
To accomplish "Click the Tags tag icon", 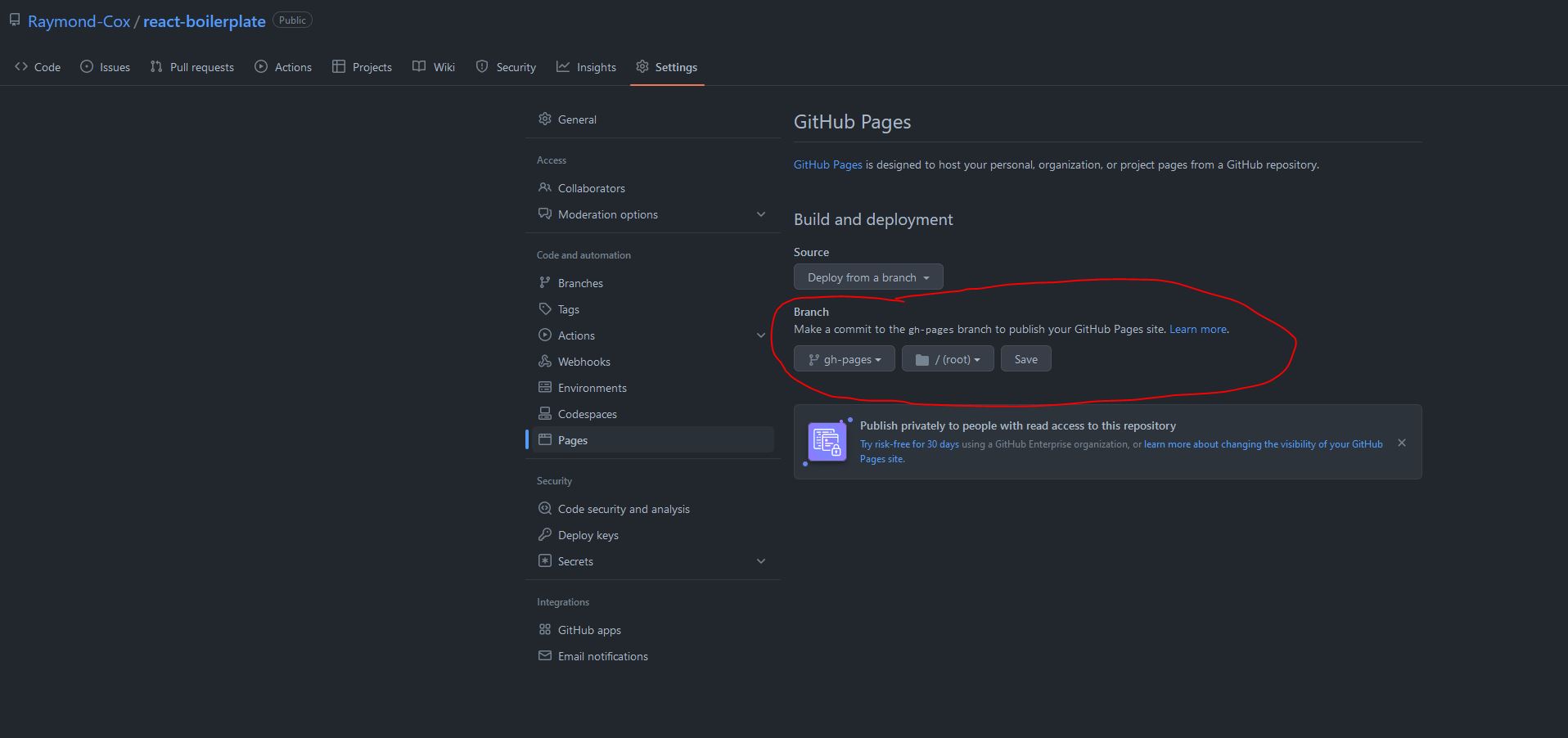I will point(545,308).
